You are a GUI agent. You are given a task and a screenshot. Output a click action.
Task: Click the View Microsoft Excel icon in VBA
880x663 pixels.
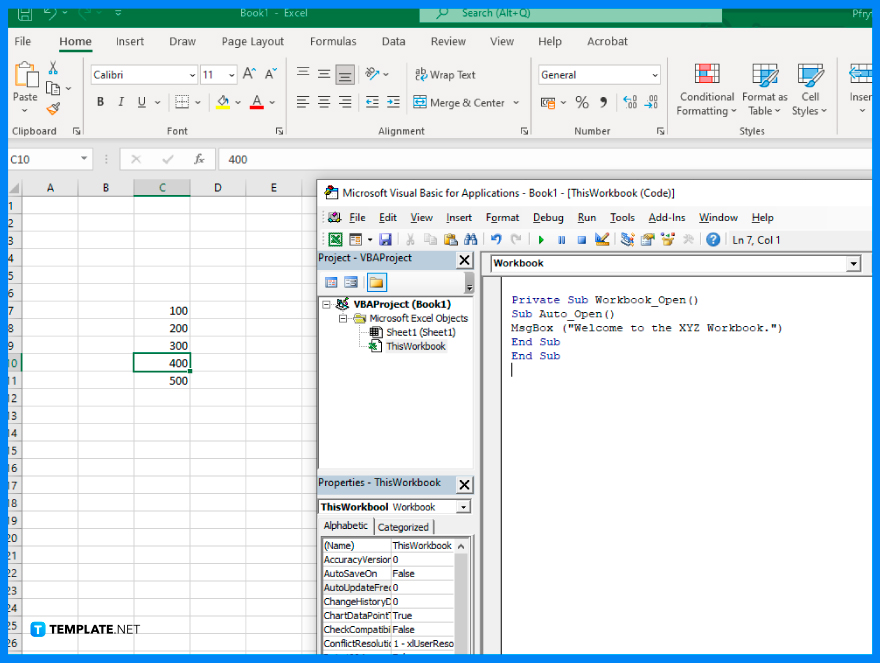click(x=336, y=239)
